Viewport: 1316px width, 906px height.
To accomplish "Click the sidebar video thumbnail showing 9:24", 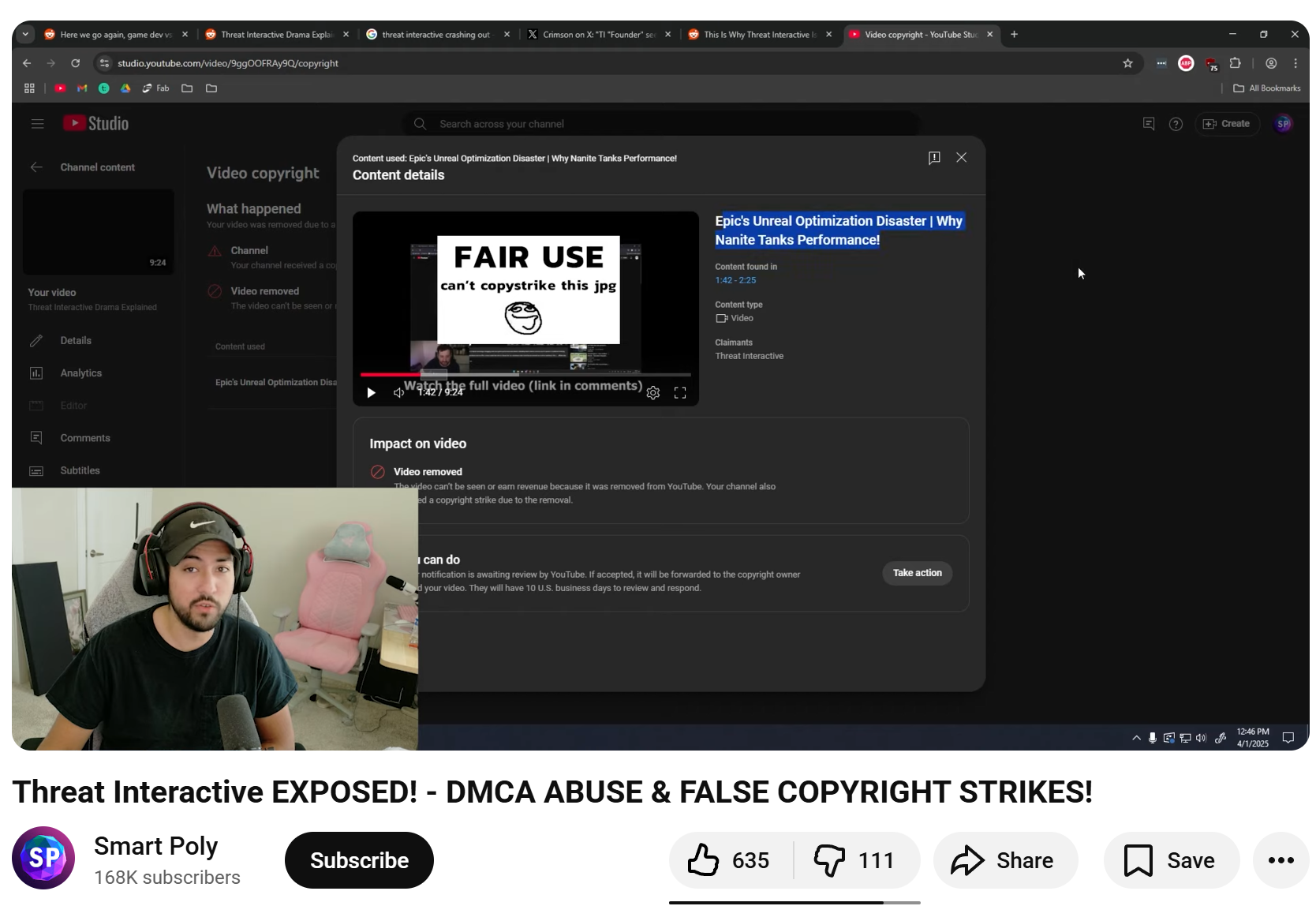I will coord(99,232).
